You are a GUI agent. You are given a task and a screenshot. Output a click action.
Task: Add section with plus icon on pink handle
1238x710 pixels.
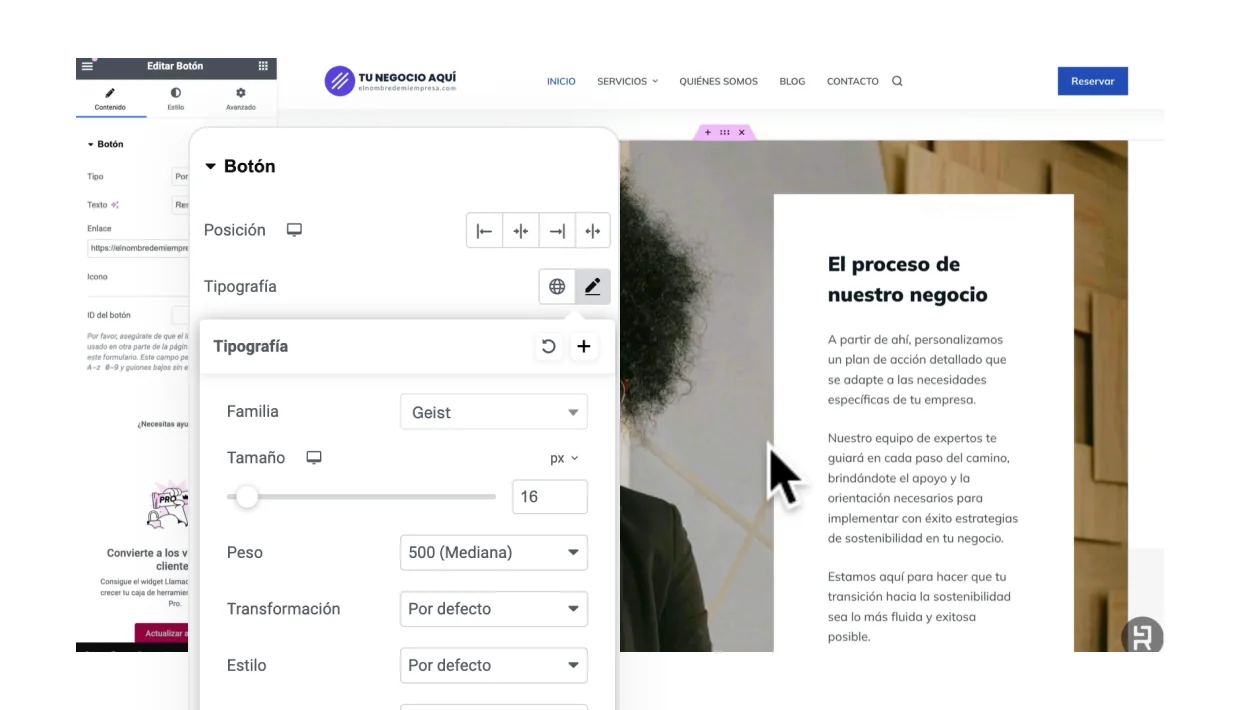708,132
